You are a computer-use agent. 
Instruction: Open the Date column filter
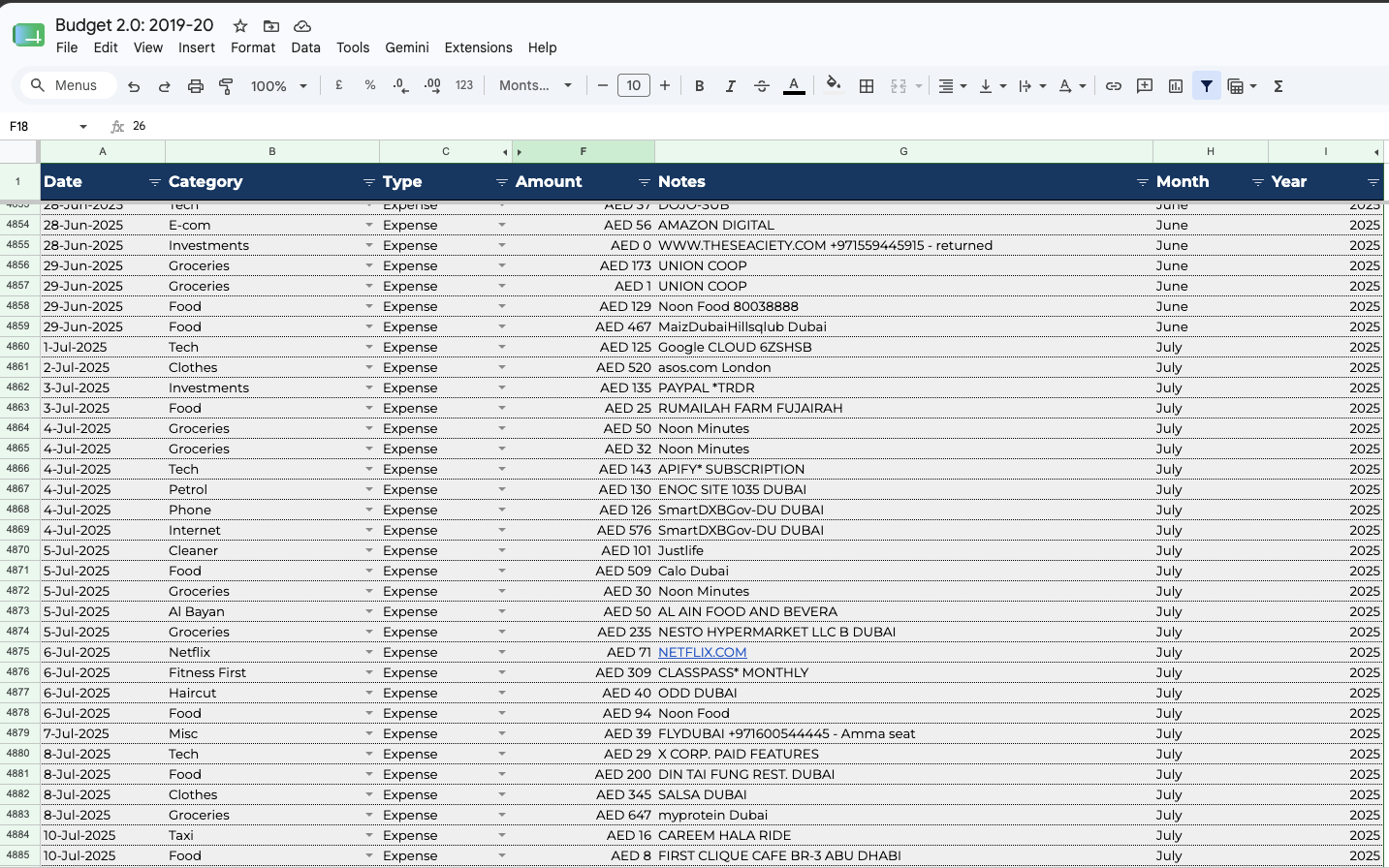154,182
